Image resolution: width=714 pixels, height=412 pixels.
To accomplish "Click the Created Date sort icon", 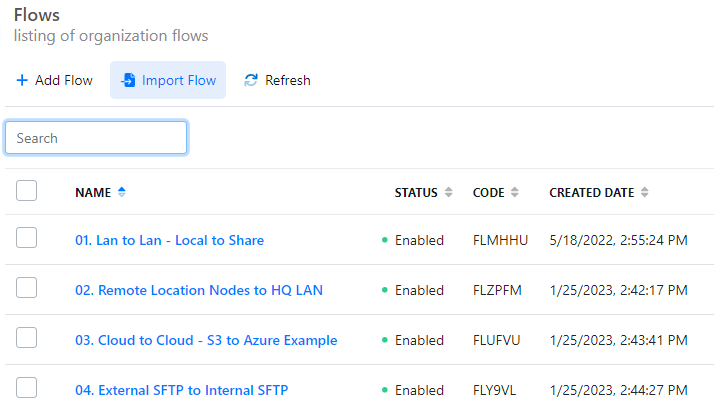I will point(645,192).
